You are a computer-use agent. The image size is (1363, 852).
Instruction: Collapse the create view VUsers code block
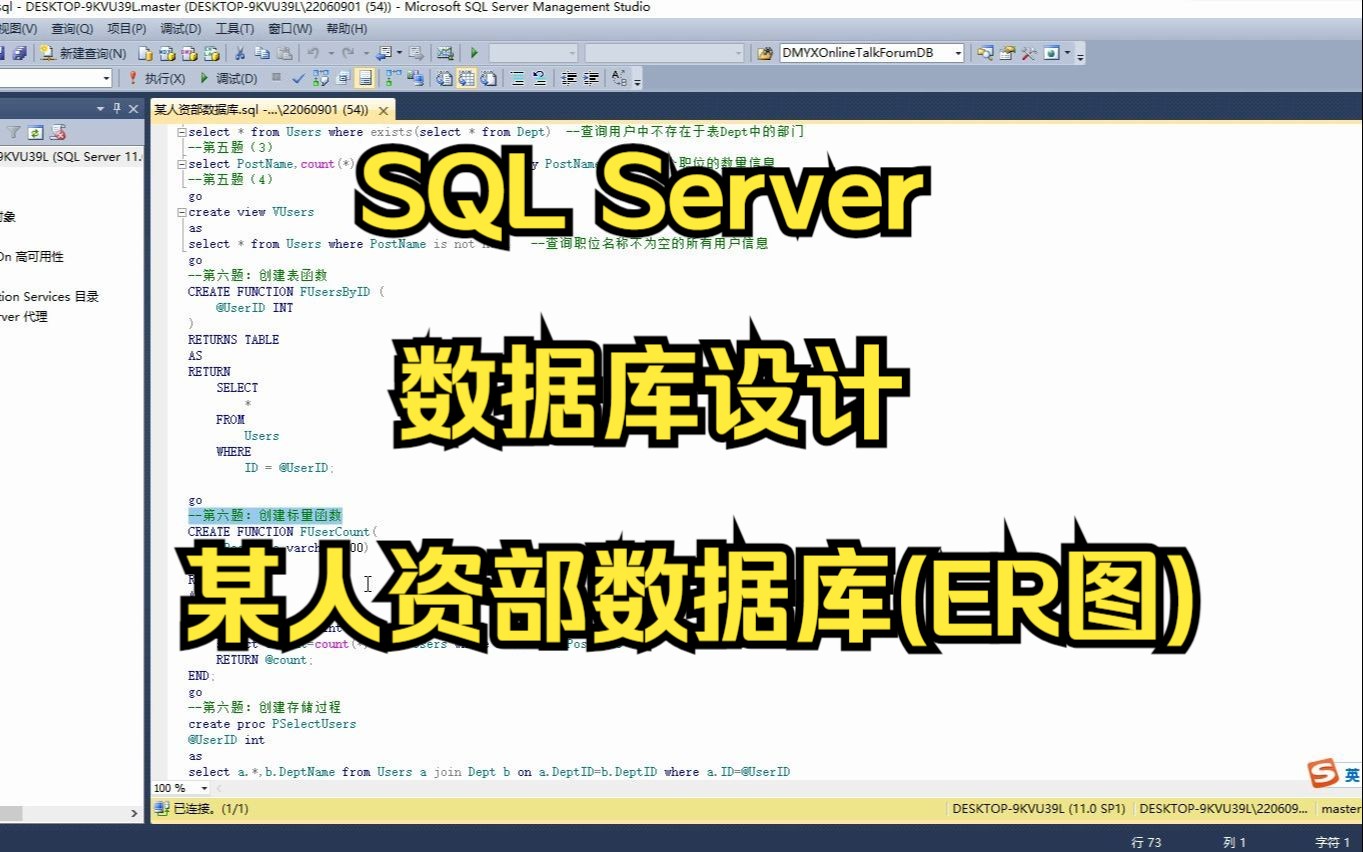(x=180, y=212)
